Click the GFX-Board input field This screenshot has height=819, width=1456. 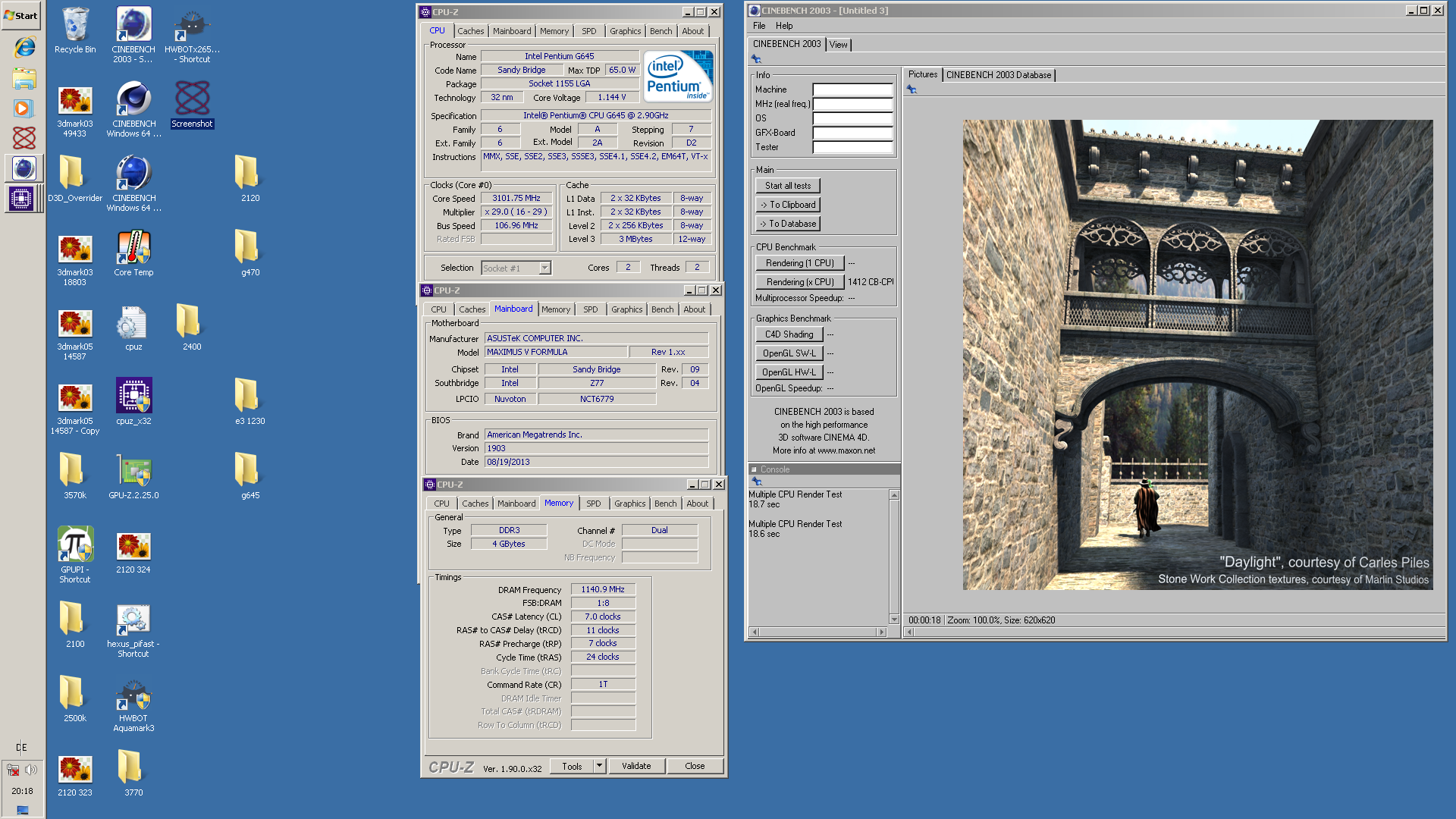(x=852, y=133)
